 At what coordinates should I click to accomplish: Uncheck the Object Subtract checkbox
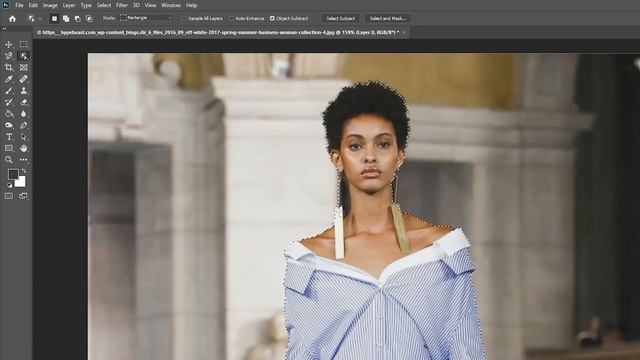coord(272,18)
